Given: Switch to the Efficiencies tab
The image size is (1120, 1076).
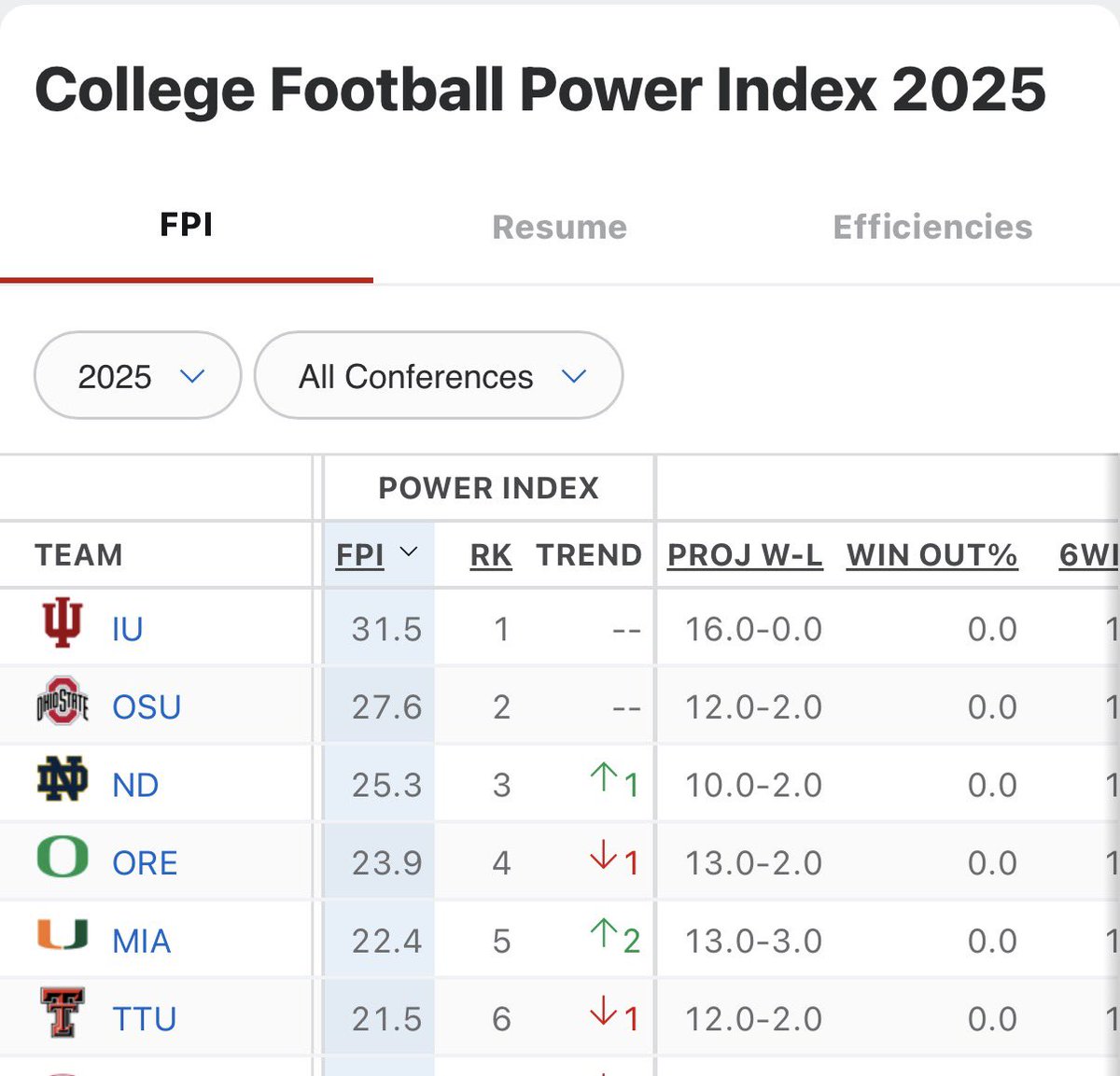Looking at the screenshot, I should [932, 227].
